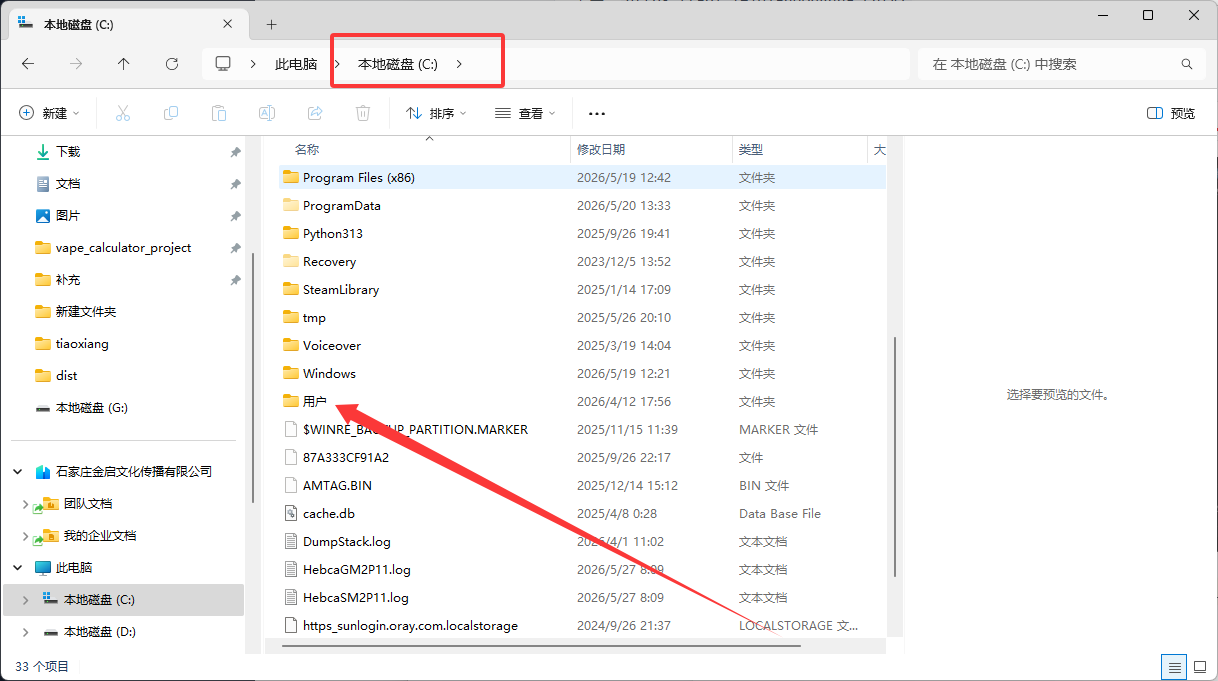Click the file list horizontal scrollbar

click(x=541, y=647)
